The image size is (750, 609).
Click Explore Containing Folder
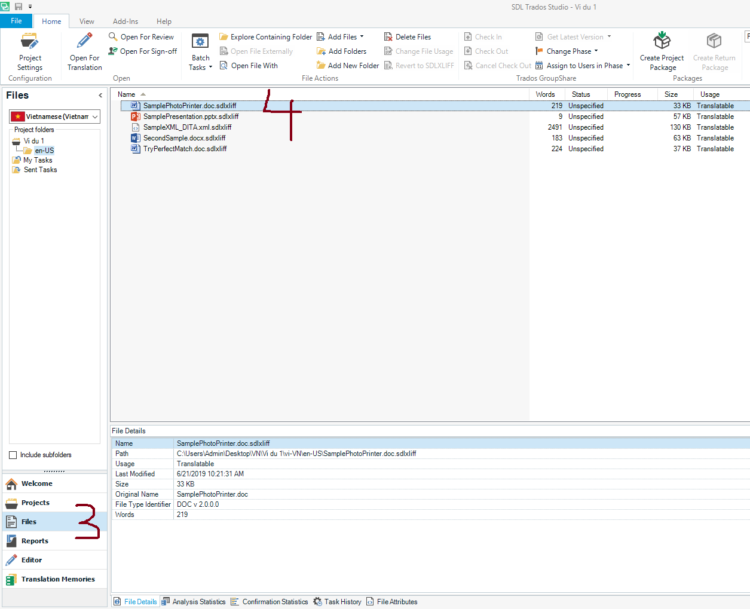265,37
